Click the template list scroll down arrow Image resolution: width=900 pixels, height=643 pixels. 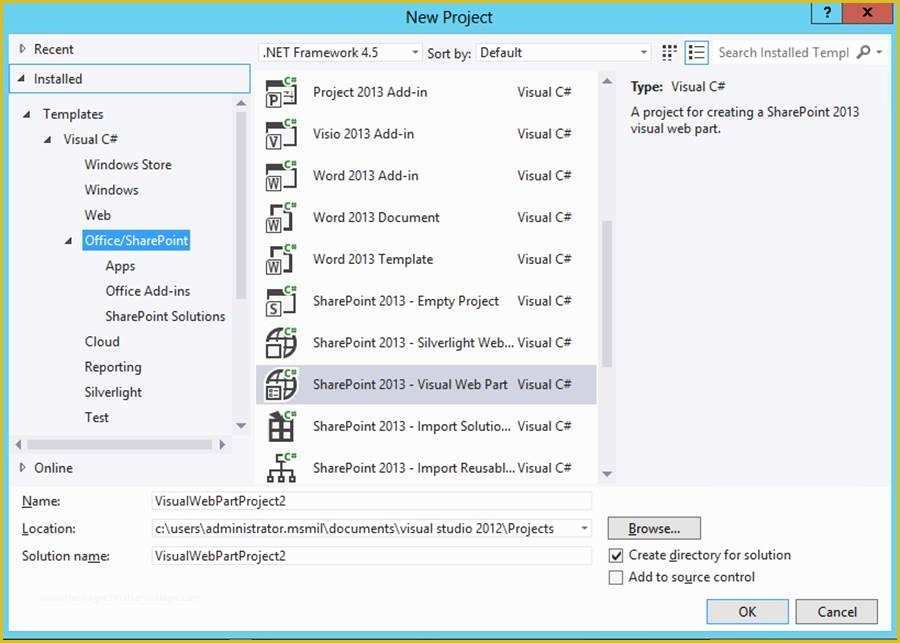coord(607,474)
